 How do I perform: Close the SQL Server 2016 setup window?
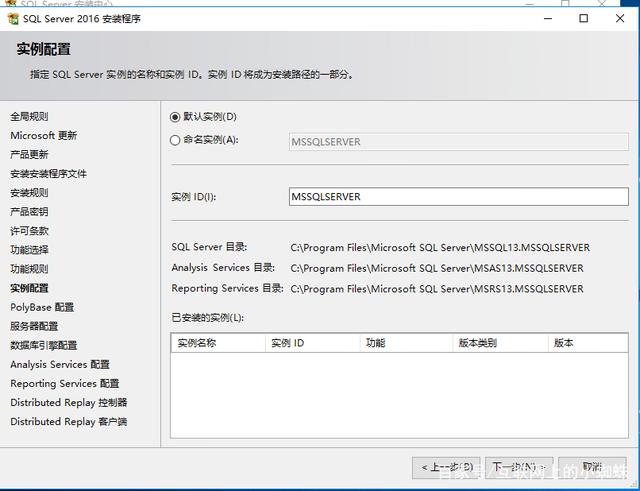click(620, 18)
